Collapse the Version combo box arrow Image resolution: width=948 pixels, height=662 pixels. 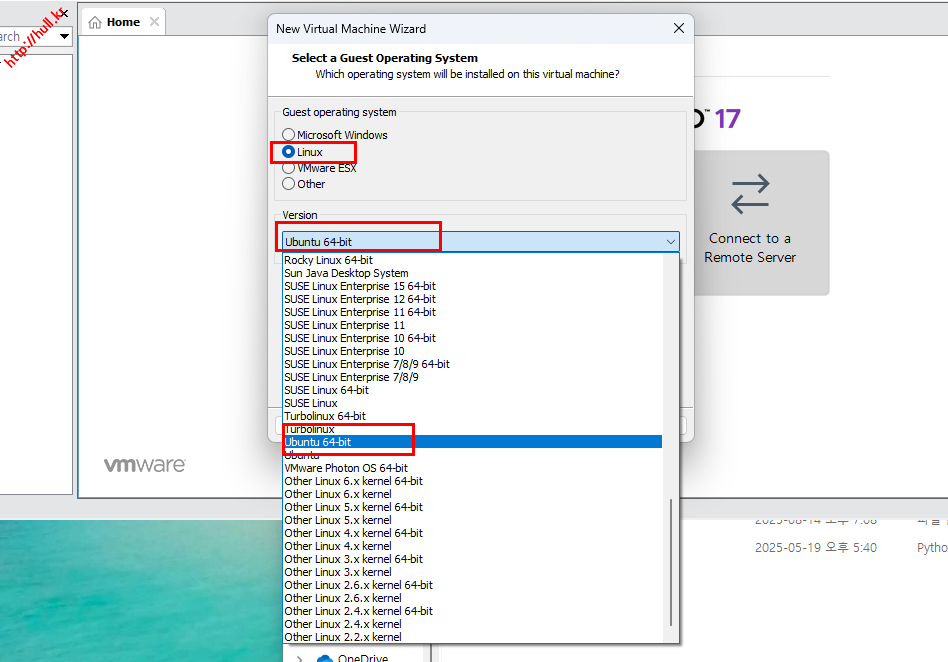pos(670,242)
